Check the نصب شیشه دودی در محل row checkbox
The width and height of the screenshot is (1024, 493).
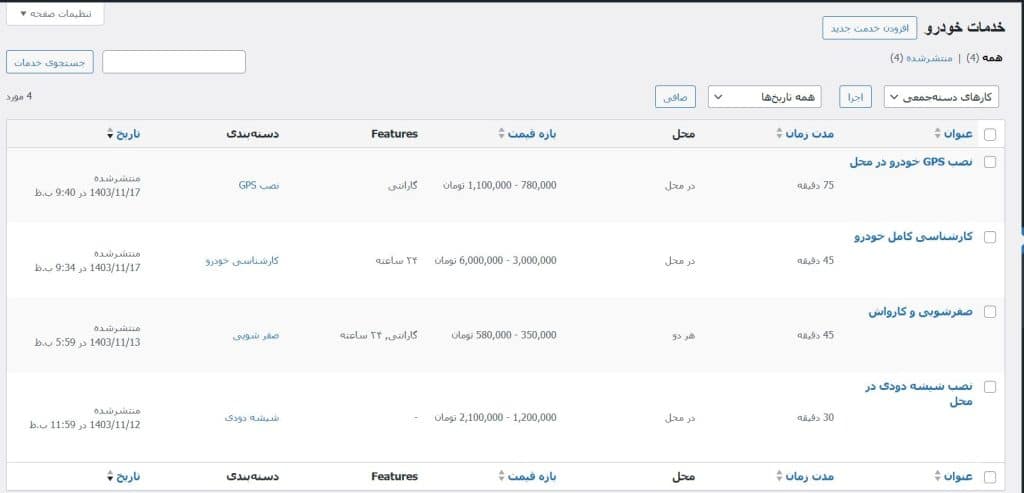(990, 387)
